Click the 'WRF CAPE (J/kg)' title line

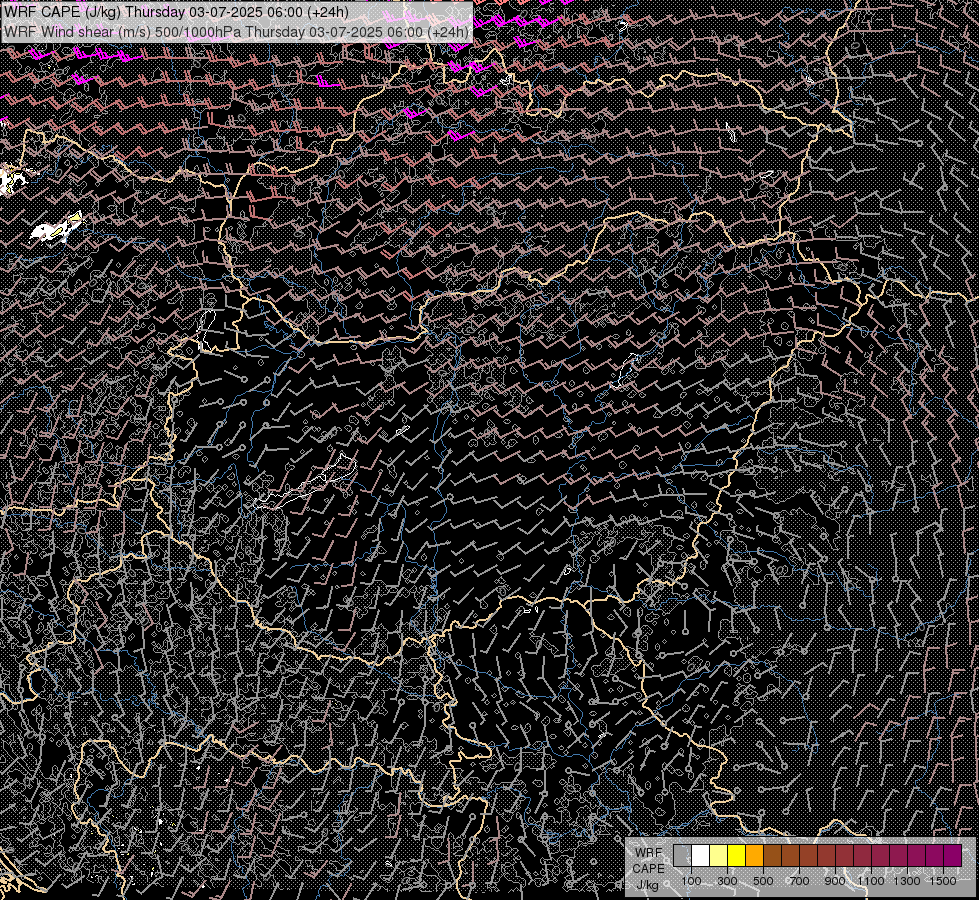tap(176, 12)
